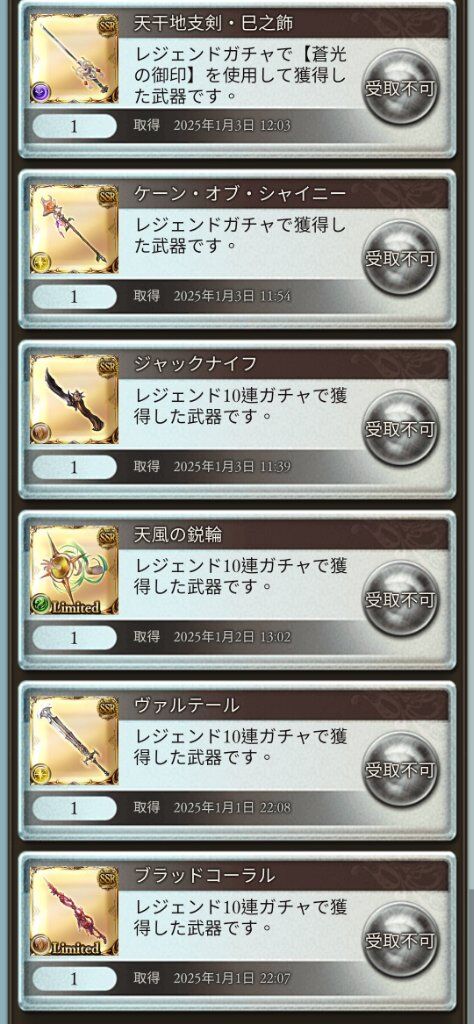Tap the dark element badge on 天干地支剣 icon
The width and height of the screenshot is (474, 1024).
(x=40, y=93)
